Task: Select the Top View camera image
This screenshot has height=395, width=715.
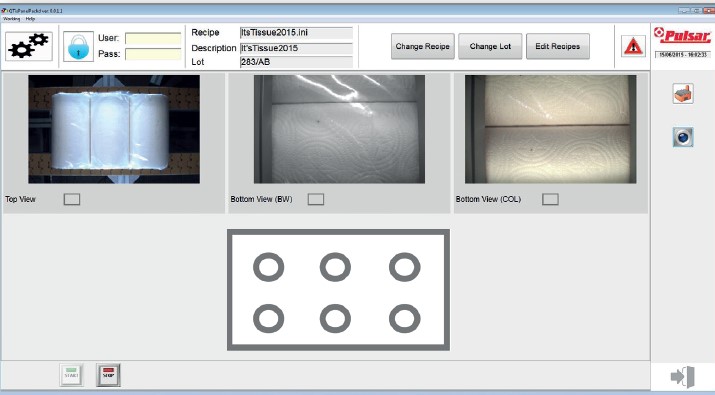Action: coord(114,129)
